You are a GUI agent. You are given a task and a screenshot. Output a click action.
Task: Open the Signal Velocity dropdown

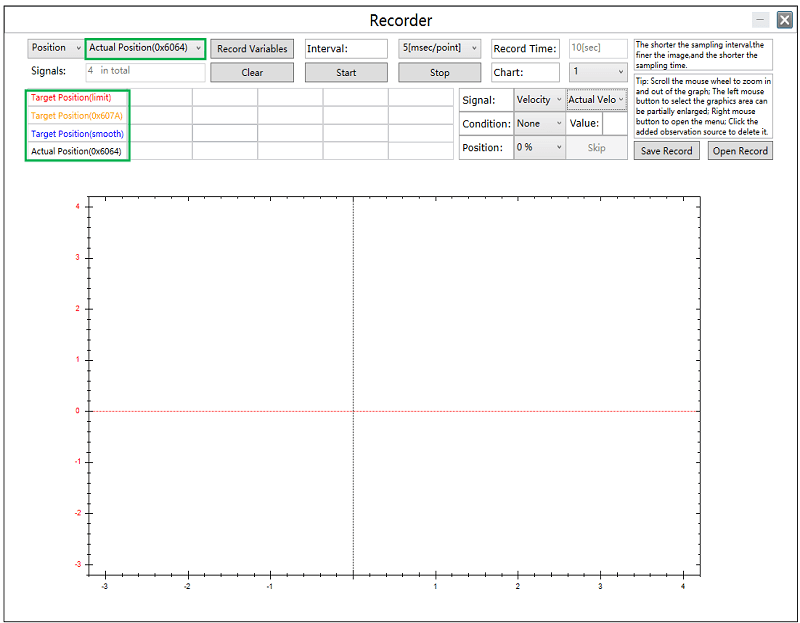pos(539,100)
